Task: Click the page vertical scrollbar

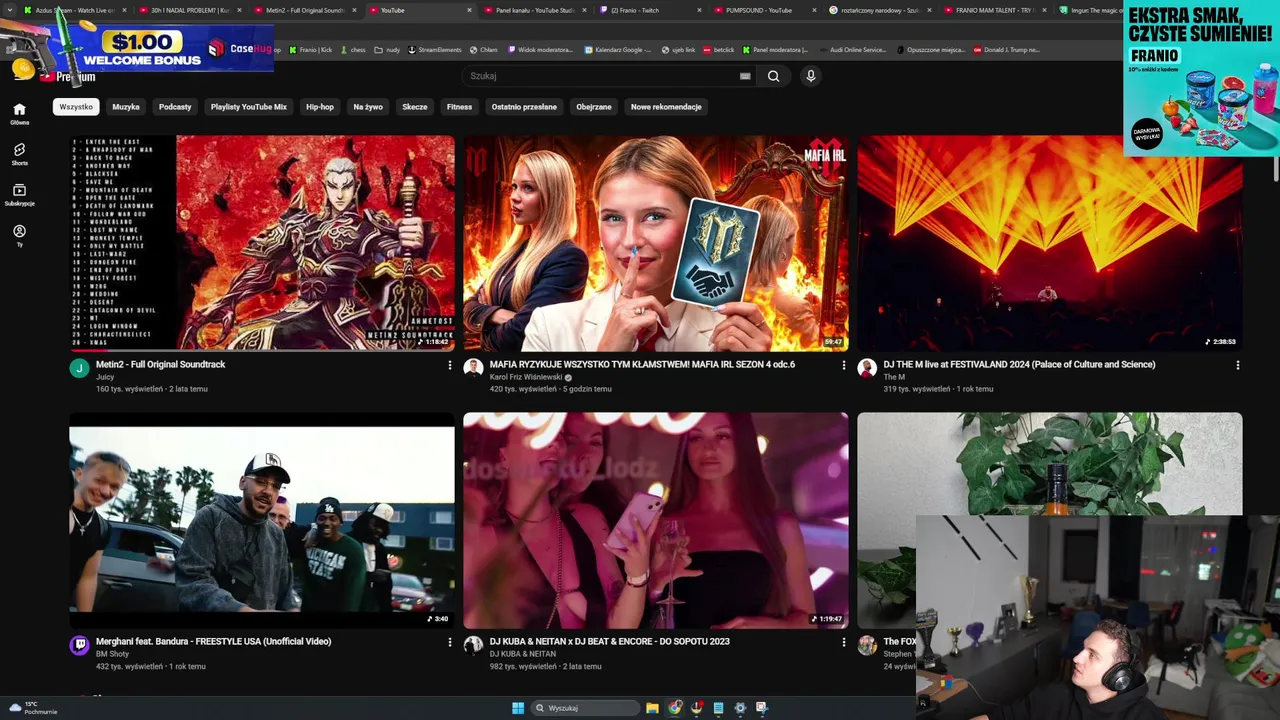Action: pyautogui.click(x=1276, y=170)
